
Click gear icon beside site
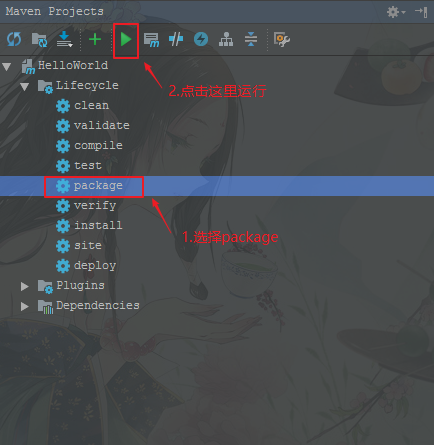[x=63, y=246]
